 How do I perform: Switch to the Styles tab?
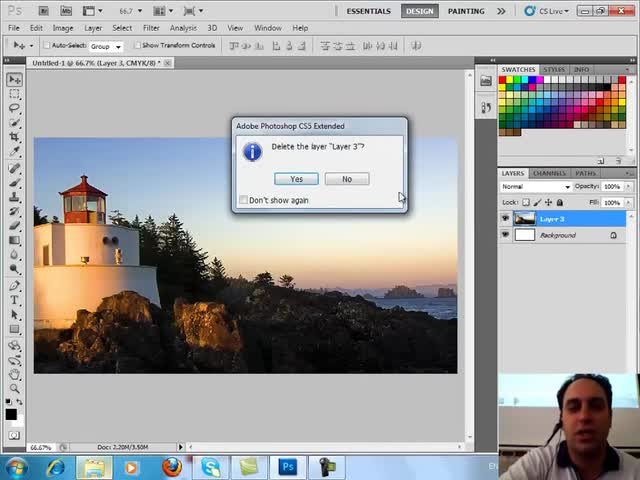point(554,69)
